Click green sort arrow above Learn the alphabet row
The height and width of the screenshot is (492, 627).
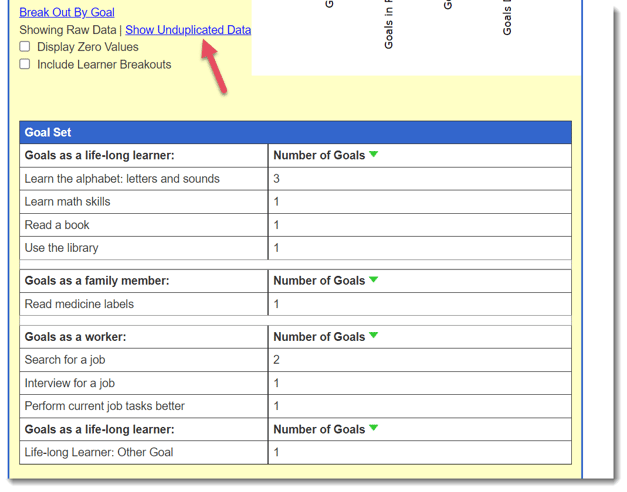click(x=373, y=155)
